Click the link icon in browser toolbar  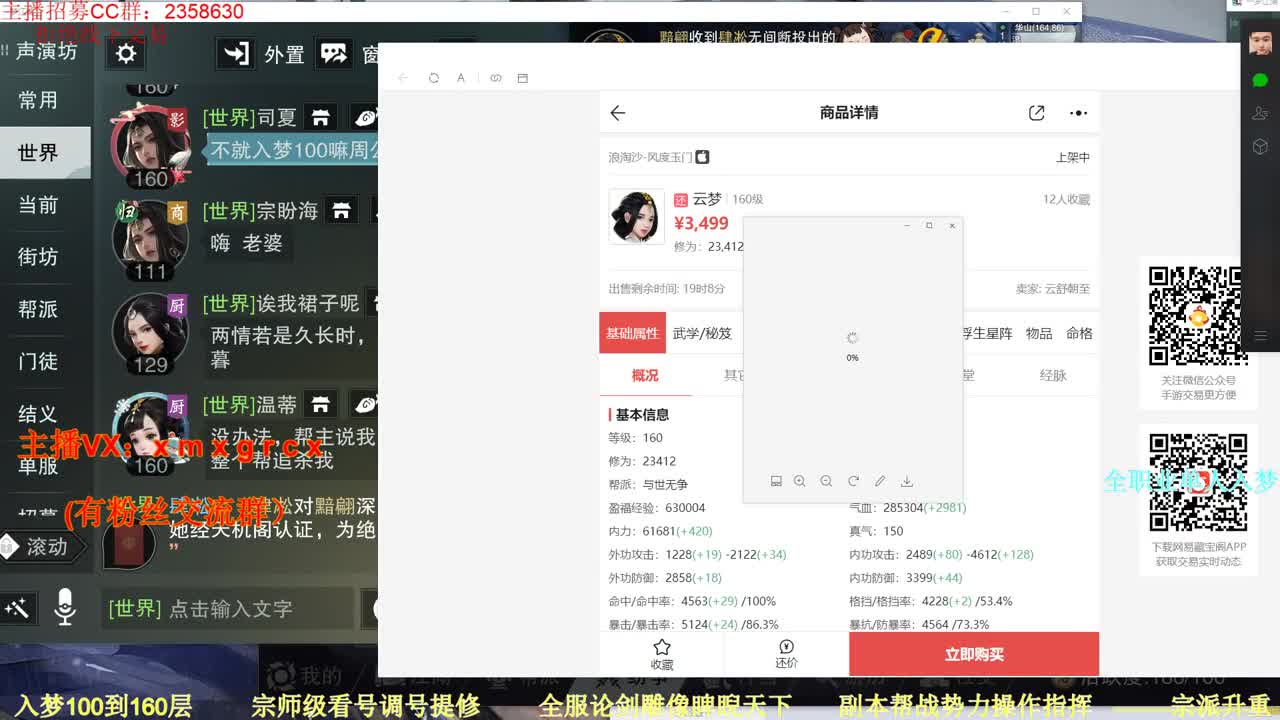pyautogui.click(x=496, y=78)
